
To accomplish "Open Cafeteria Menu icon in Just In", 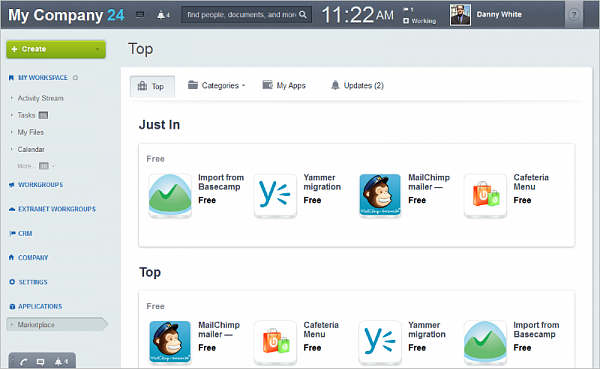I will [485, 196].
